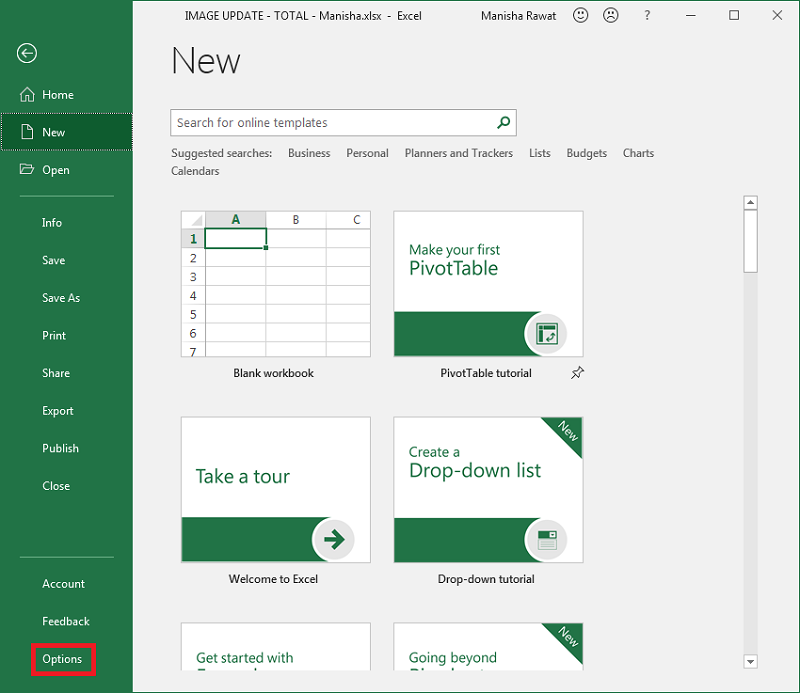
Task: Open the Print page
Action: 54,335
